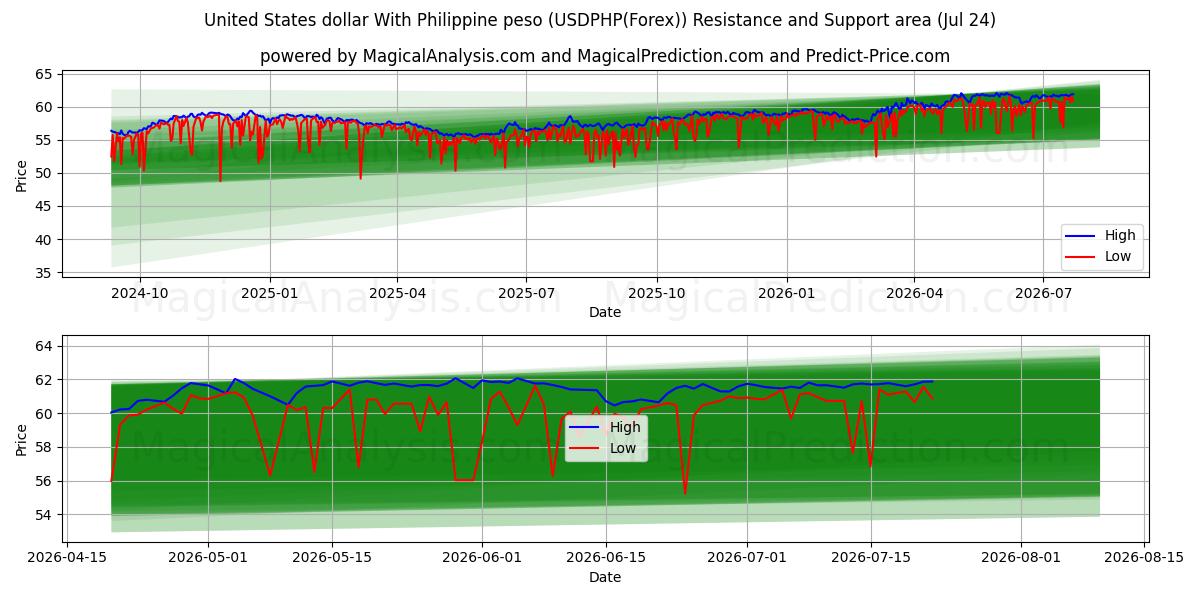Click the '2024-10' date tick label
1200x600 pixels.
point(139,292)
